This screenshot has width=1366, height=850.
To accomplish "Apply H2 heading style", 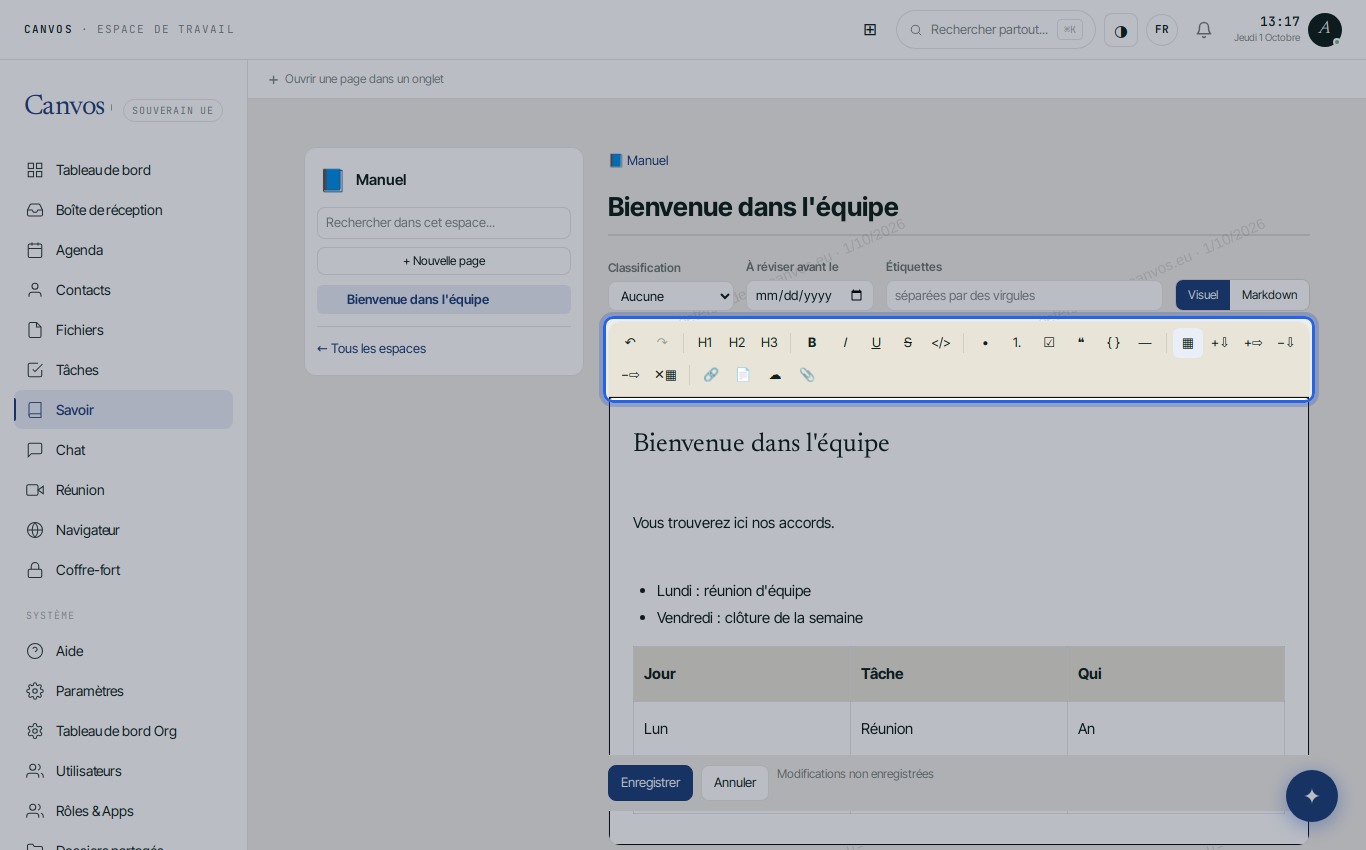I will (737, 343).
